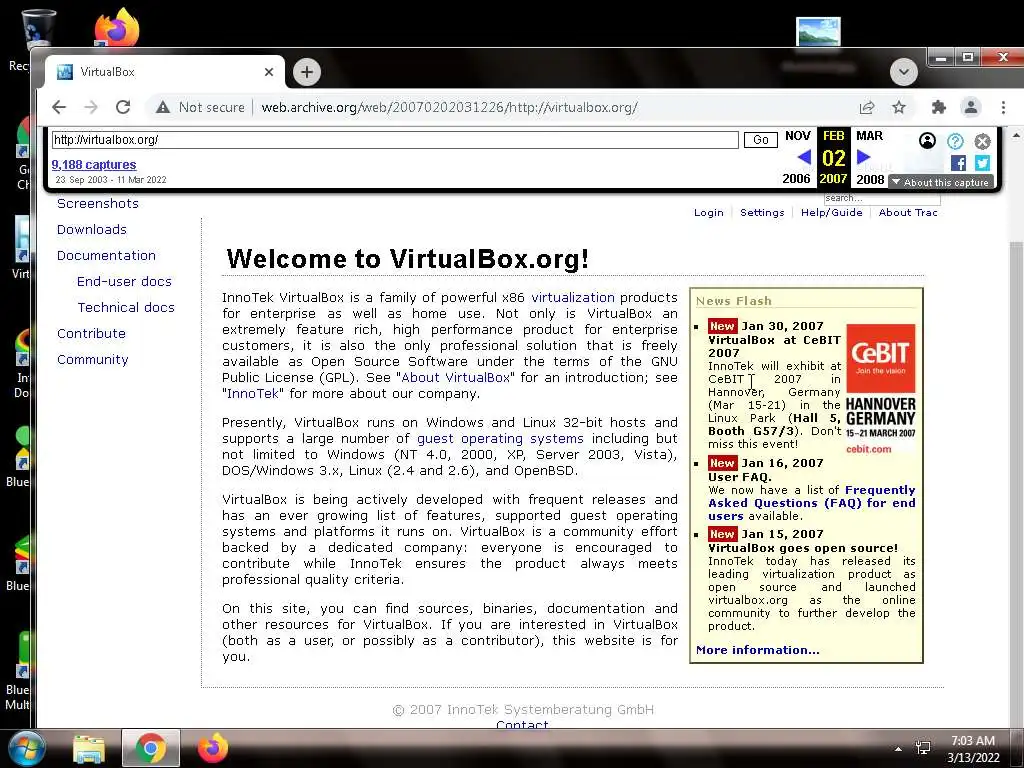Click the CeBIT Hannover banner image
The image size is (1024, 768).
coord(880,389)
